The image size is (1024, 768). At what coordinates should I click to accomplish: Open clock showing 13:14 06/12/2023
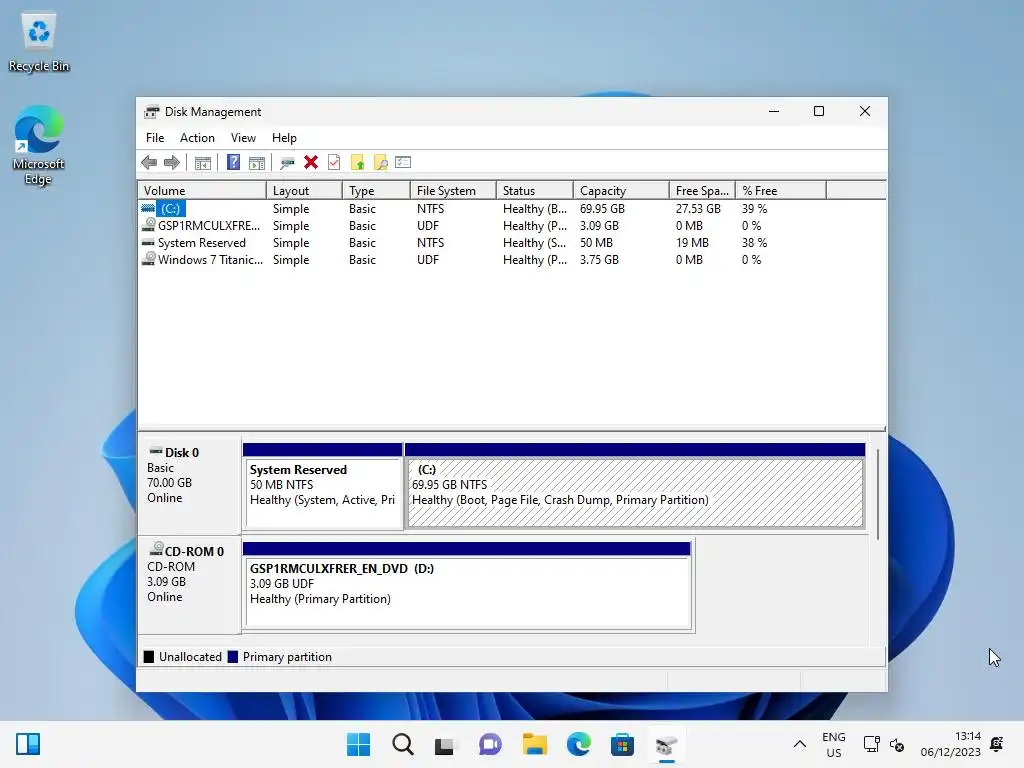(x=951, y=744)
